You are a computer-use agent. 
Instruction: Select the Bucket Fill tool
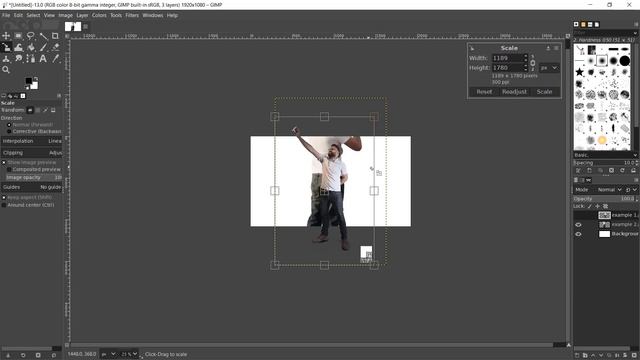[x=31, y=47]
